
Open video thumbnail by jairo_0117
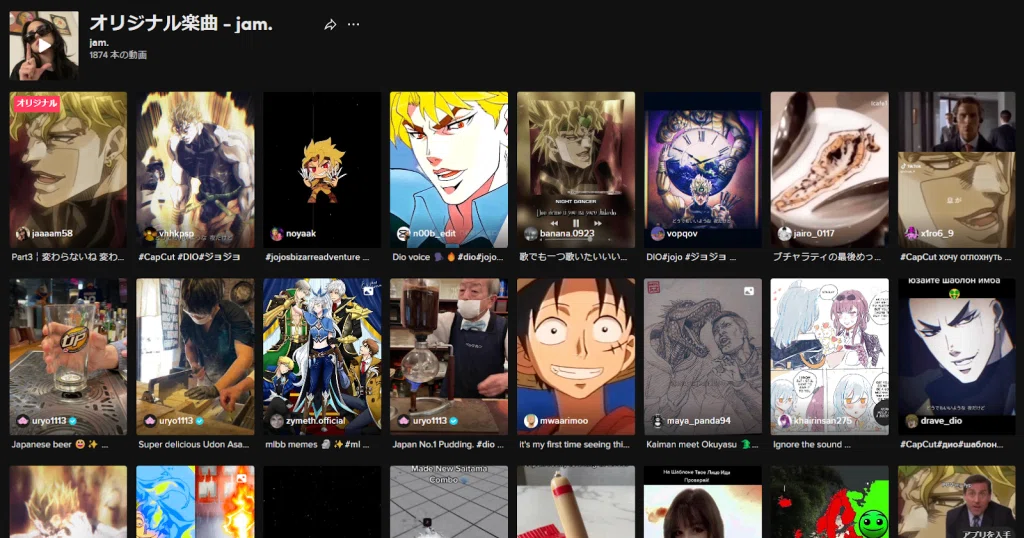(829, 169)
